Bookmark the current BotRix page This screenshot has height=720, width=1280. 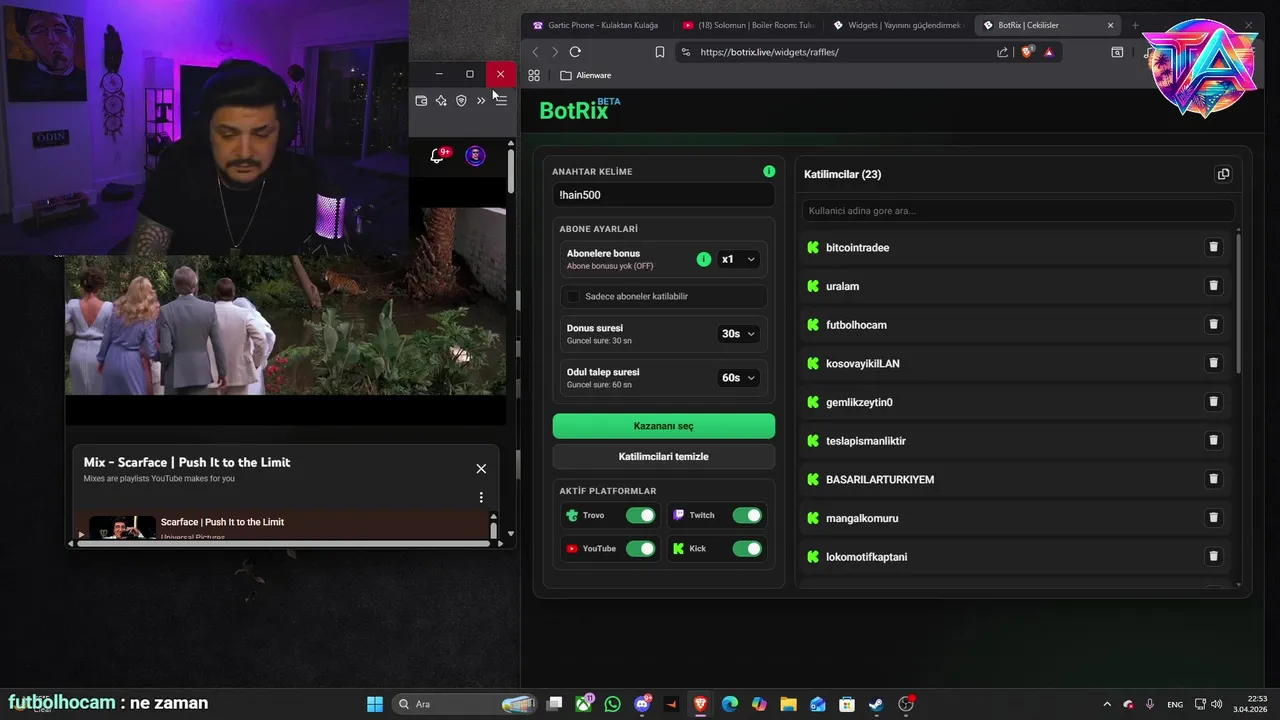660,52
